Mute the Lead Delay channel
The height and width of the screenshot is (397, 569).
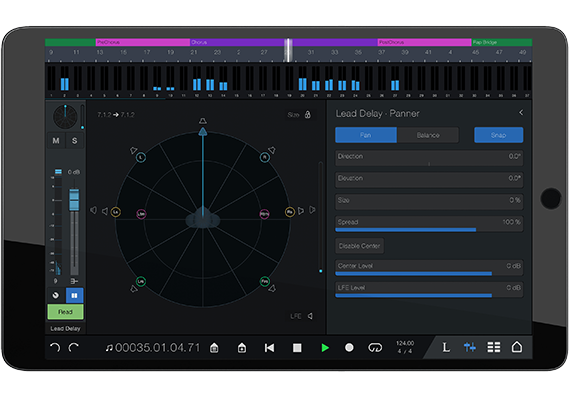coord(56,140)
